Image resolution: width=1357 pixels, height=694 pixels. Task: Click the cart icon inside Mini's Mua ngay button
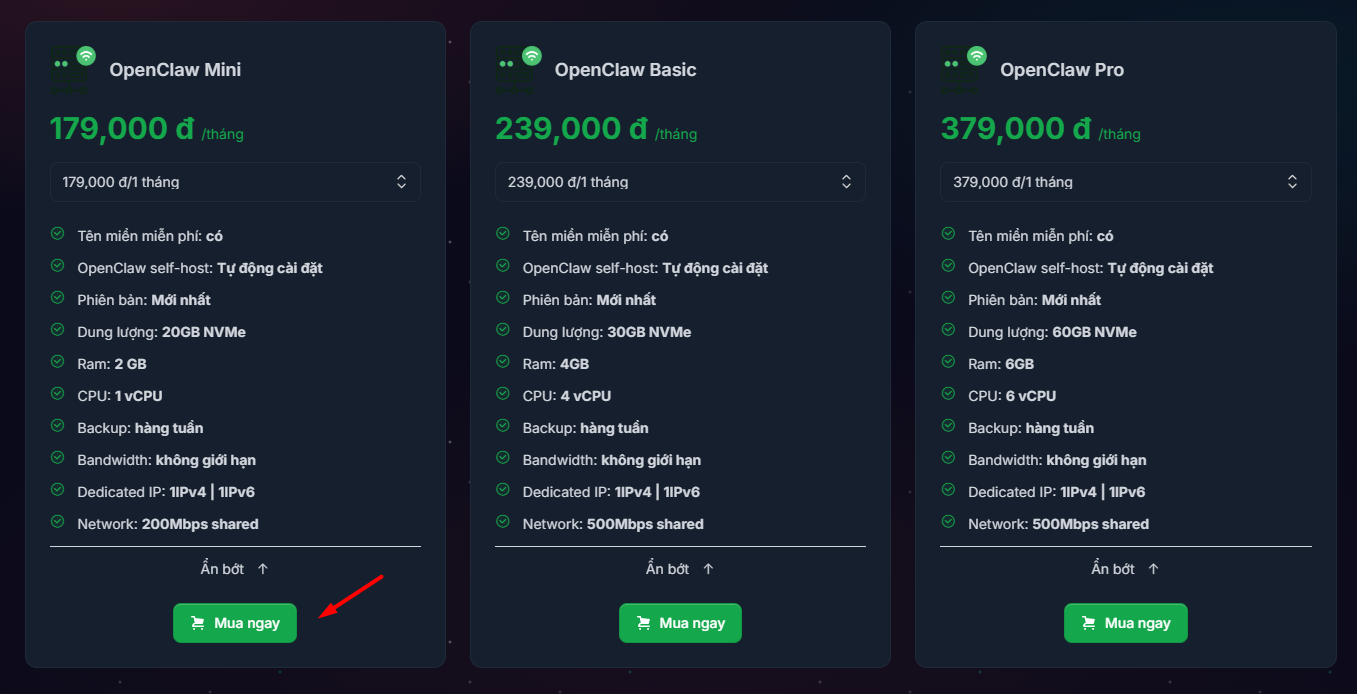[x=199, y=623]
